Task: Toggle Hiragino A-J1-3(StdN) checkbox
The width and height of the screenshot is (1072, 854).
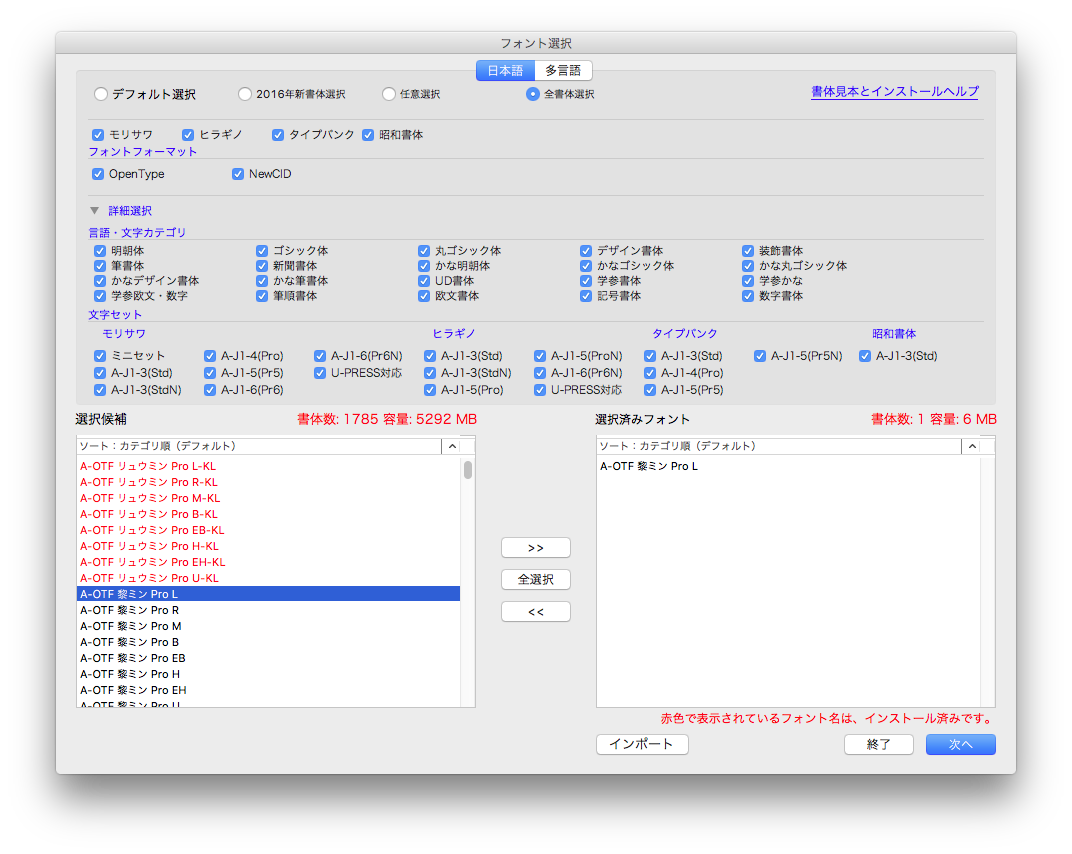Action: point(430,373)
